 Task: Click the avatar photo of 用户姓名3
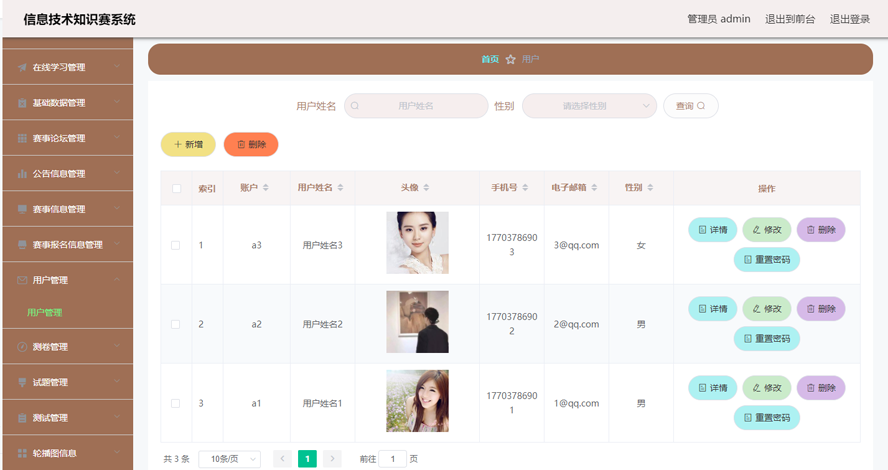point(417,243)
